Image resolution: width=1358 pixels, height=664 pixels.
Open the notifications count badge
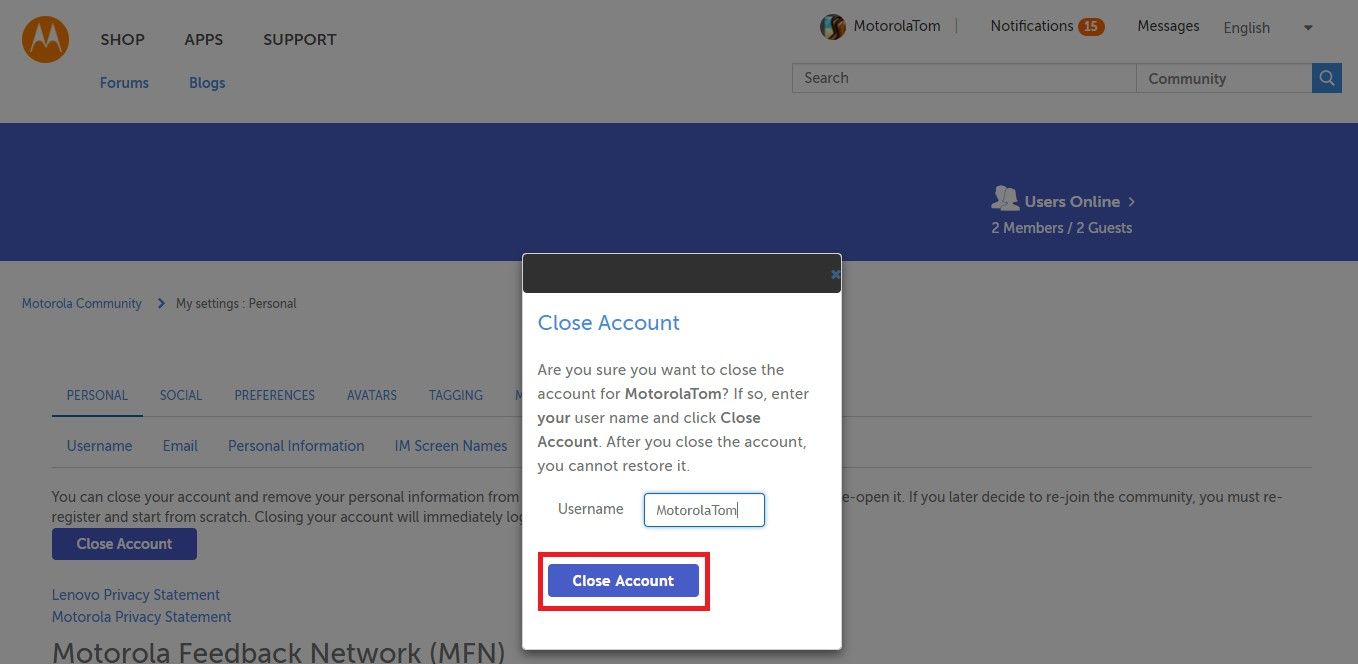tap(1091, 27)
